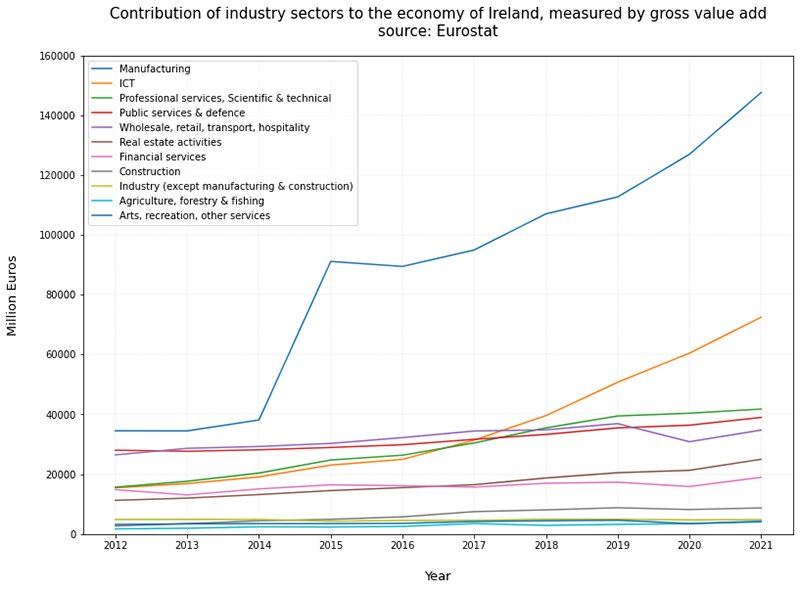Select the Real estate activities legend label
Viewport: 800px width, 590px height.
[169, 143]
